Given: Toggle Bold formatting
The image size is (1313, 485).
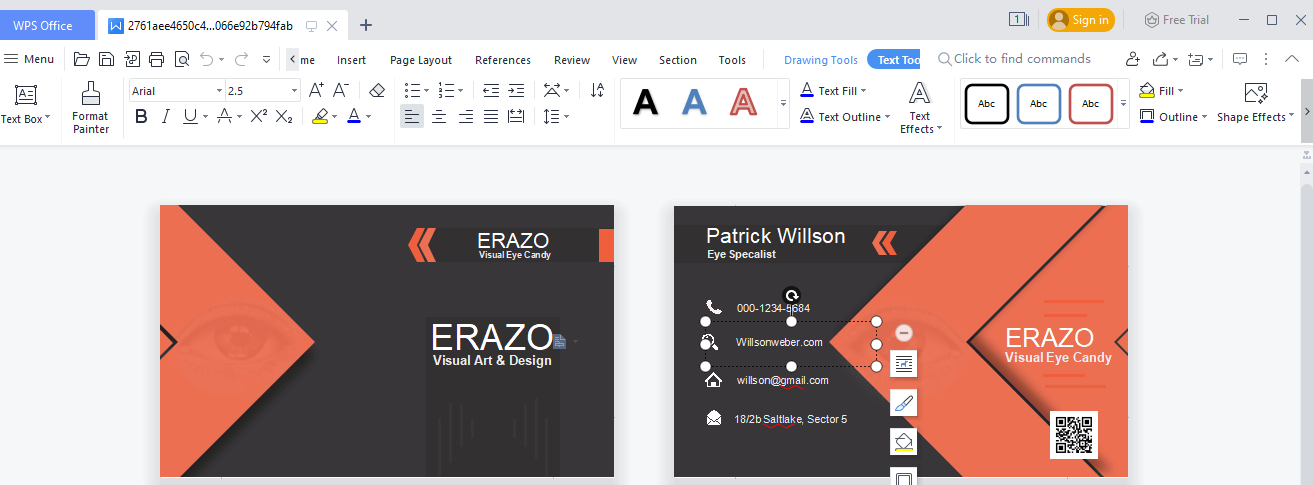Looking at the screenshot, I should coord(141,117).
